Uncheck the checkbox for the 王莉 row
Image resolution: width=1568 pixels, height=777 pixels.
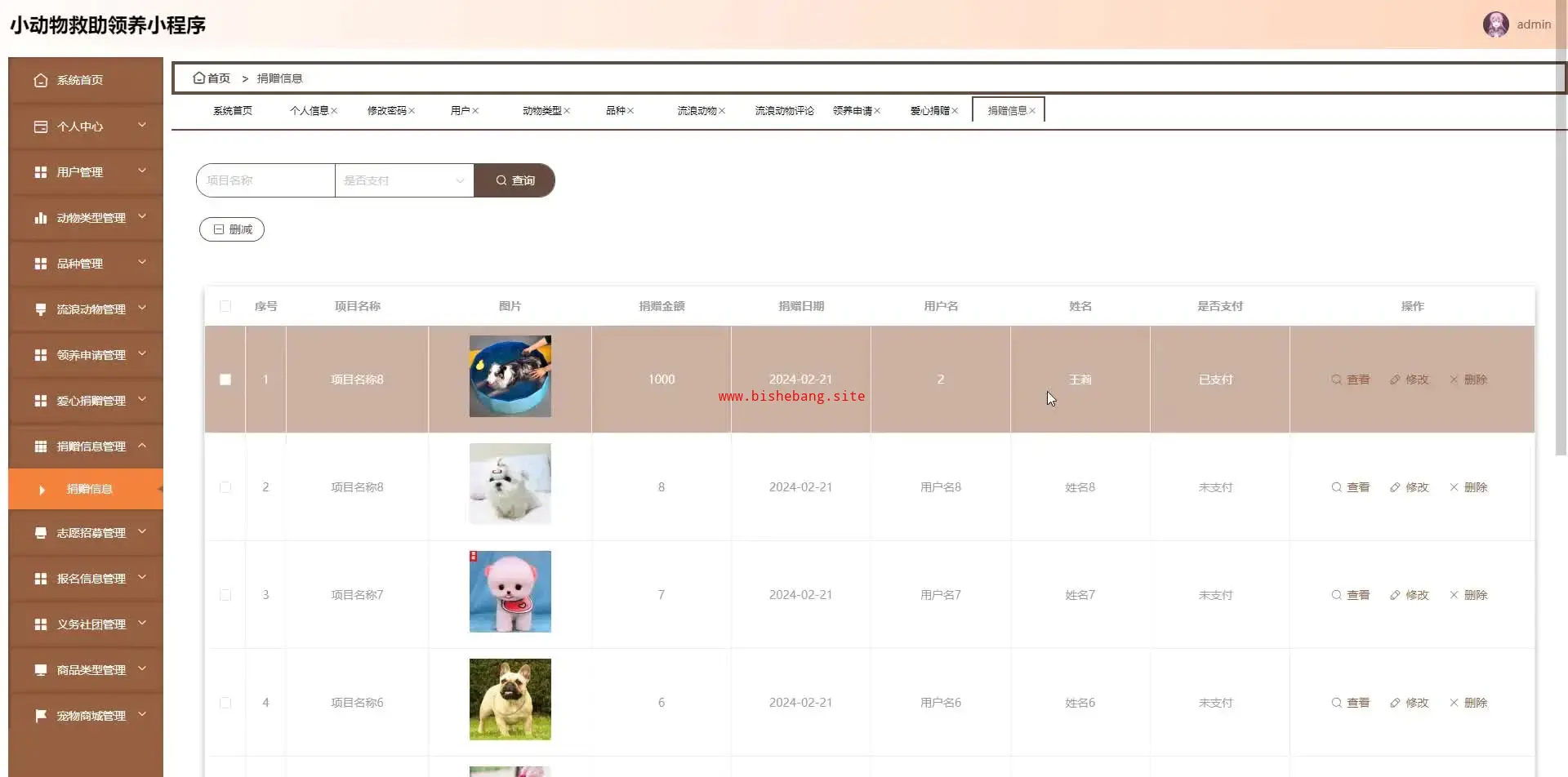click(225, 380)
